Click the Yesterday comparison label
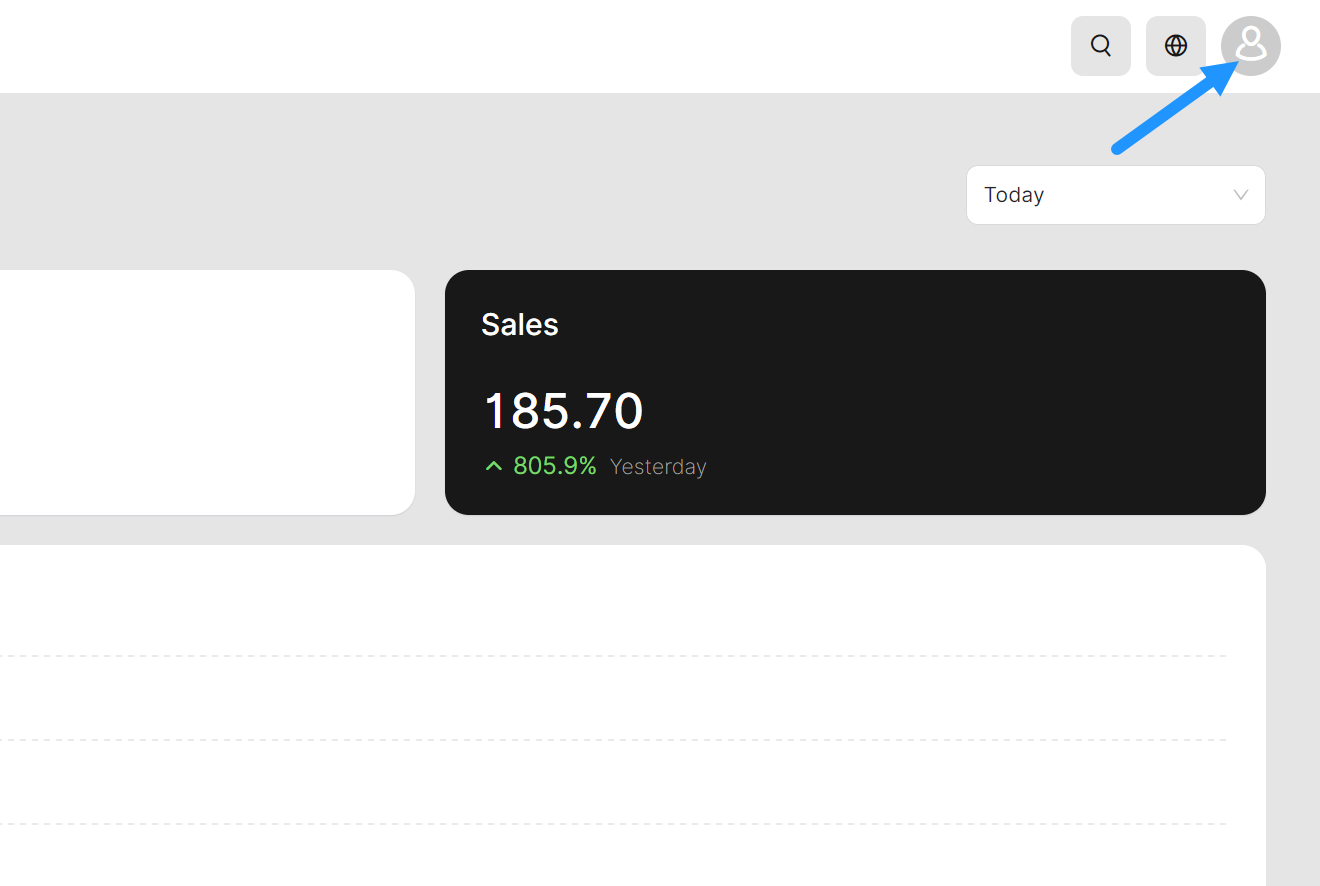The image size is (1320, 886). click(658, 467)
